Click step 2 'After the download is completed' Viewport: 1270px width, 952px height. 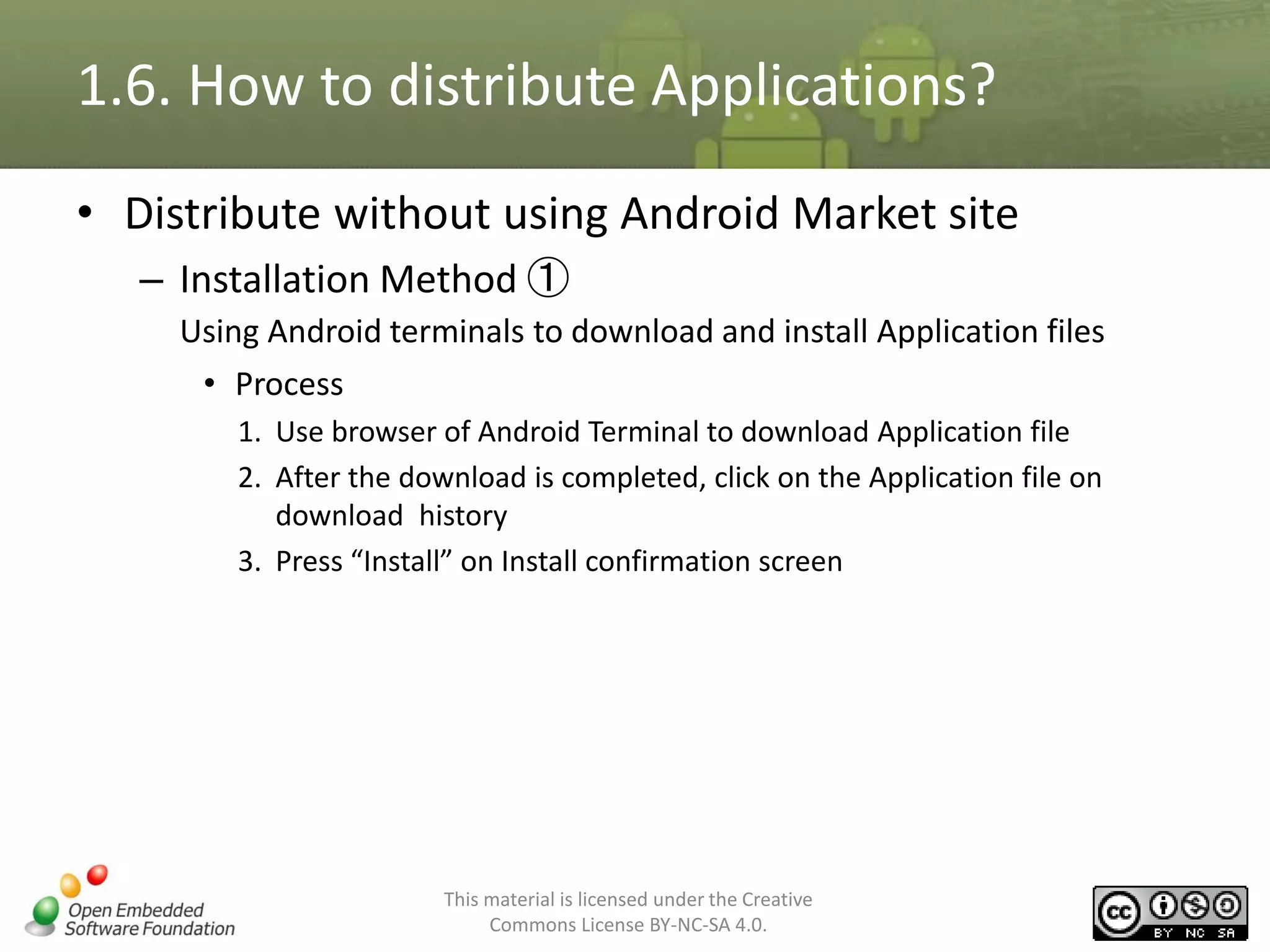coord(688,496)
